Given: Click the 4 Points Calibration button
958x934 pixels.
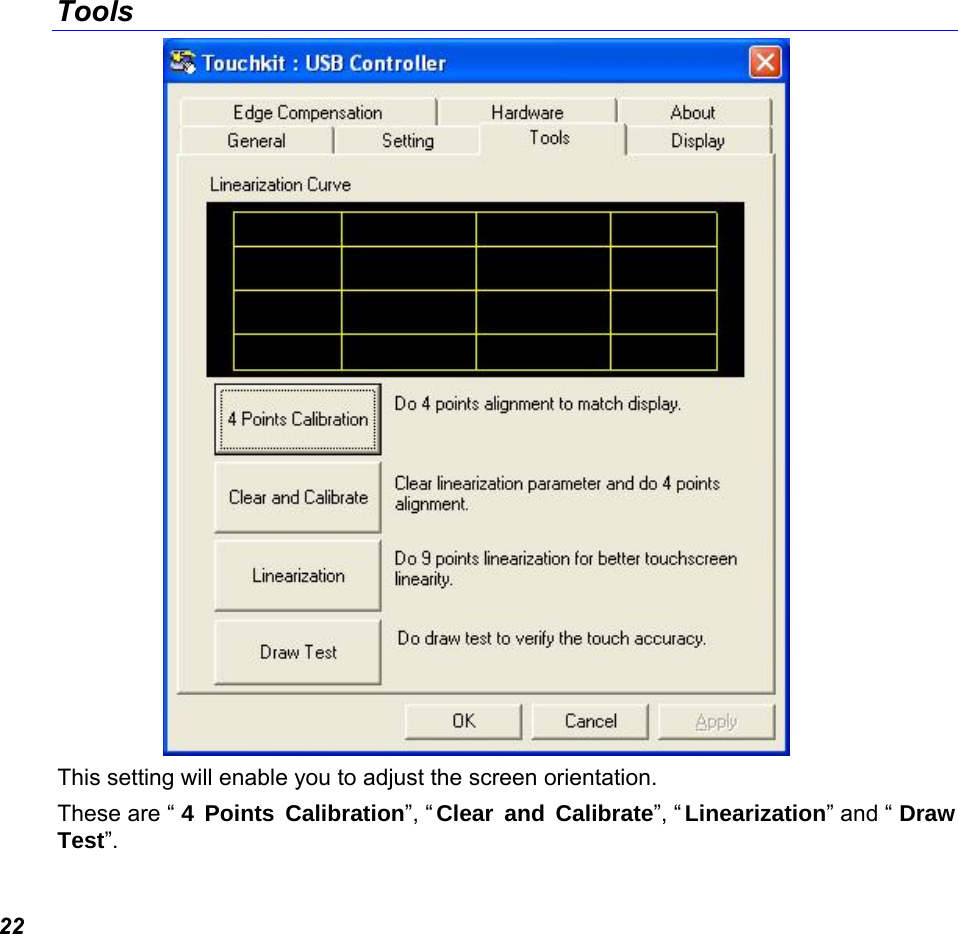Looking at the screenshot, I should [x=296, y=418].
